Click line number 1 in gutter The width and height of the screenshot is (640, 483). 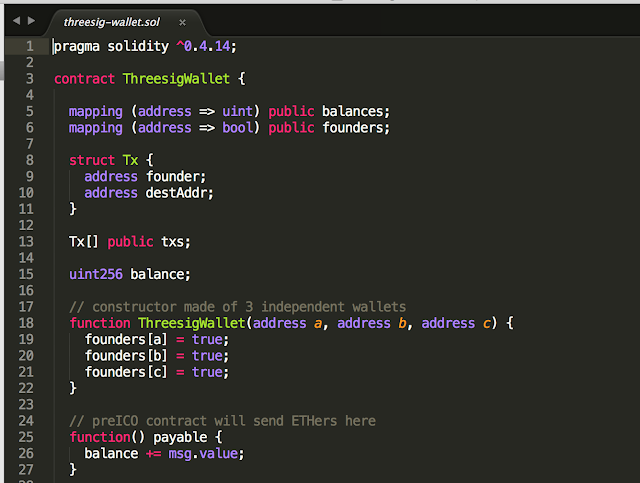pos(30,46)
